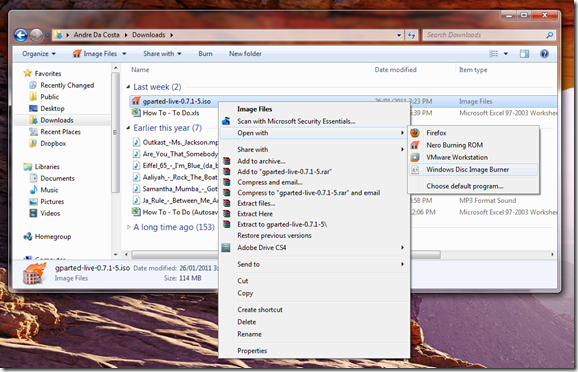Click Adobe Drive CS4 icon

click(226, 248)
